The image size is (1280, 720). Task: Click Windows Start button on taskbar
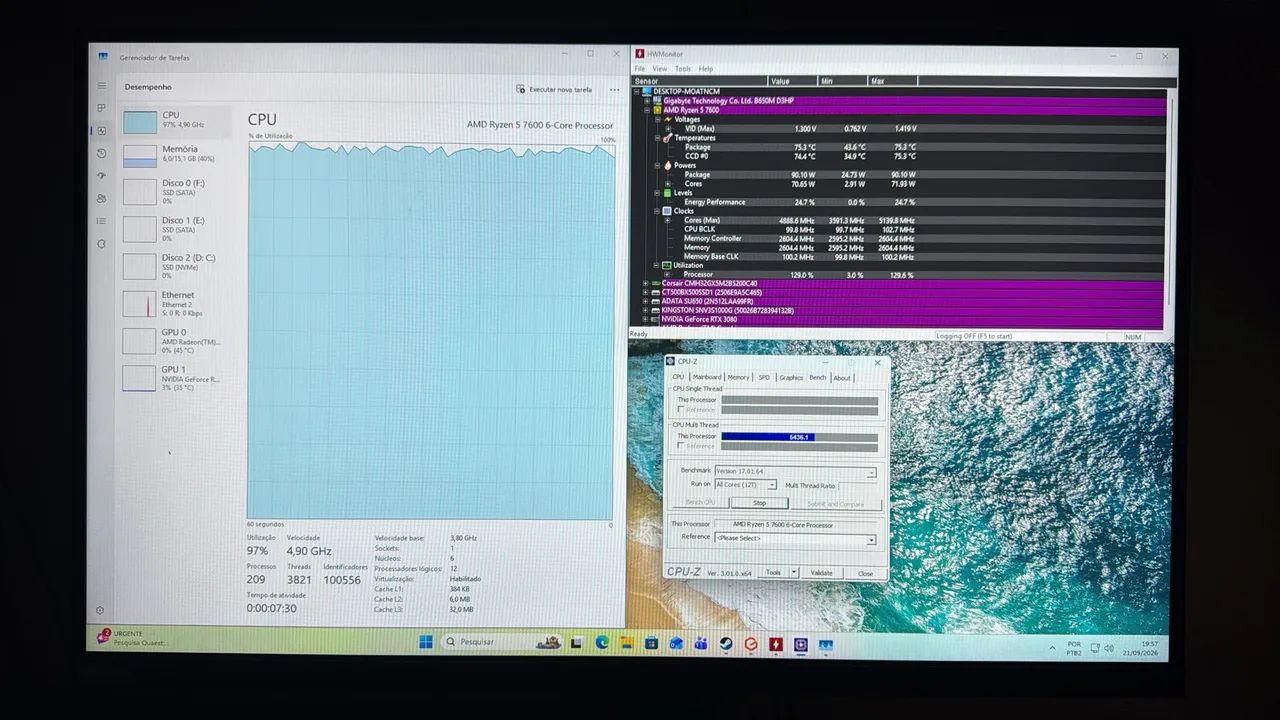click(426, 642)
